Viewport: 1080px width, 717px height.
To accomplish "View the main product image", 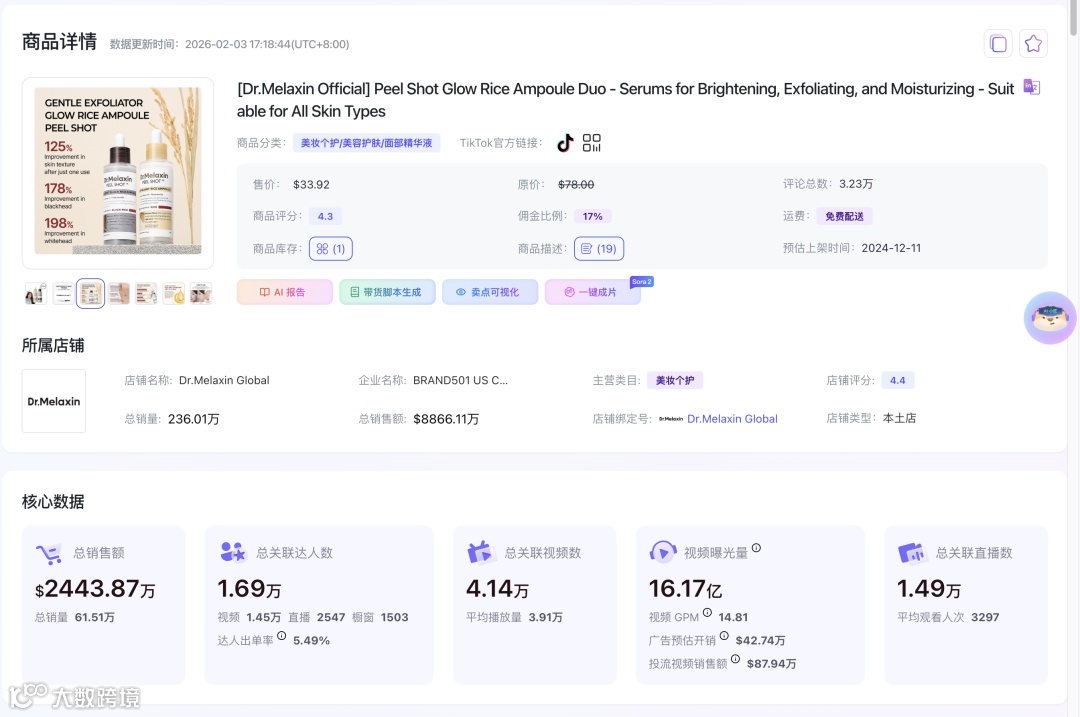I will (118, 172).
